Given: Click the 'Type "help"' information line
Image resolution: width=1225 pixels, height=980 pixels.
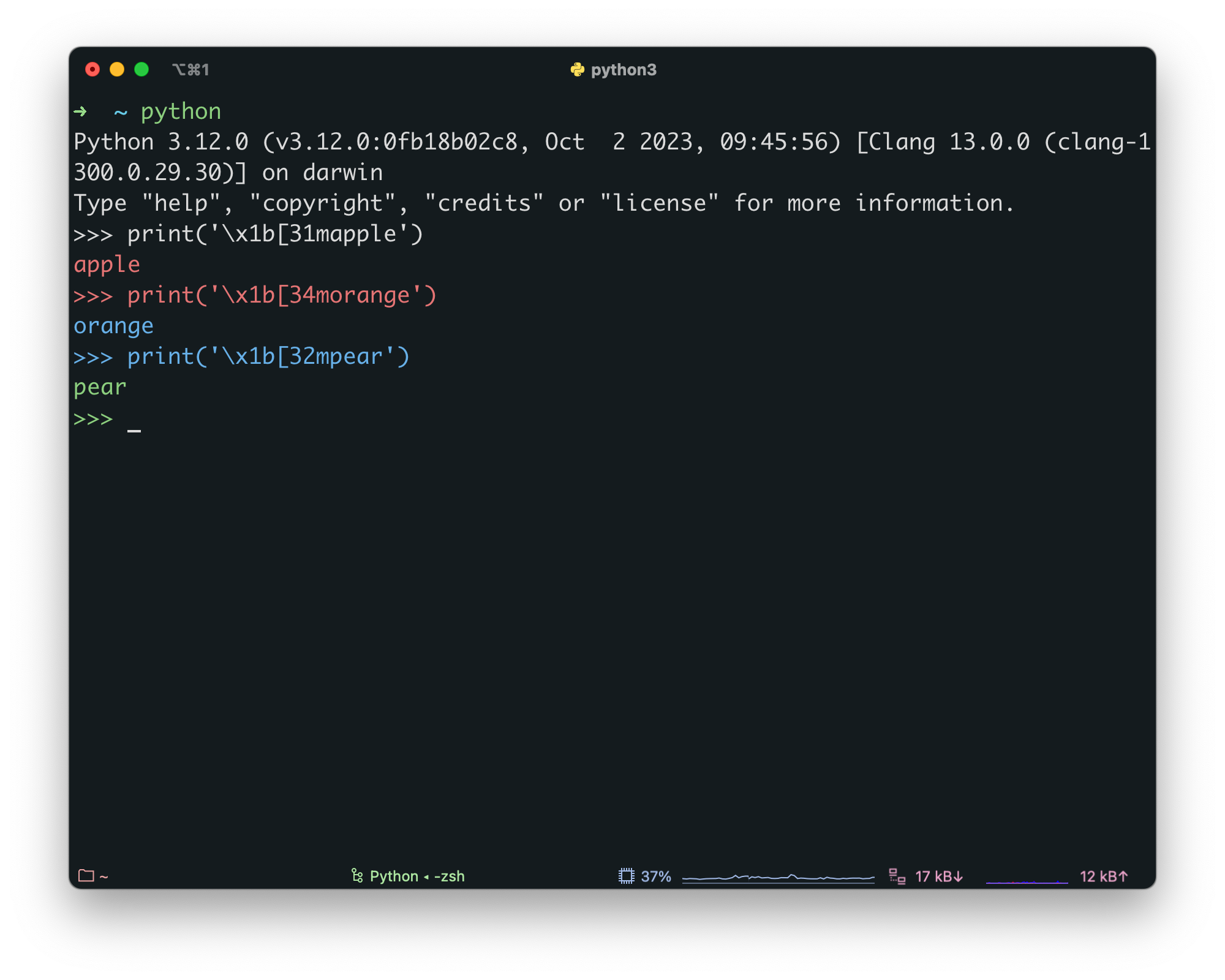Looking at the screenshot, I should click(543, 203).
